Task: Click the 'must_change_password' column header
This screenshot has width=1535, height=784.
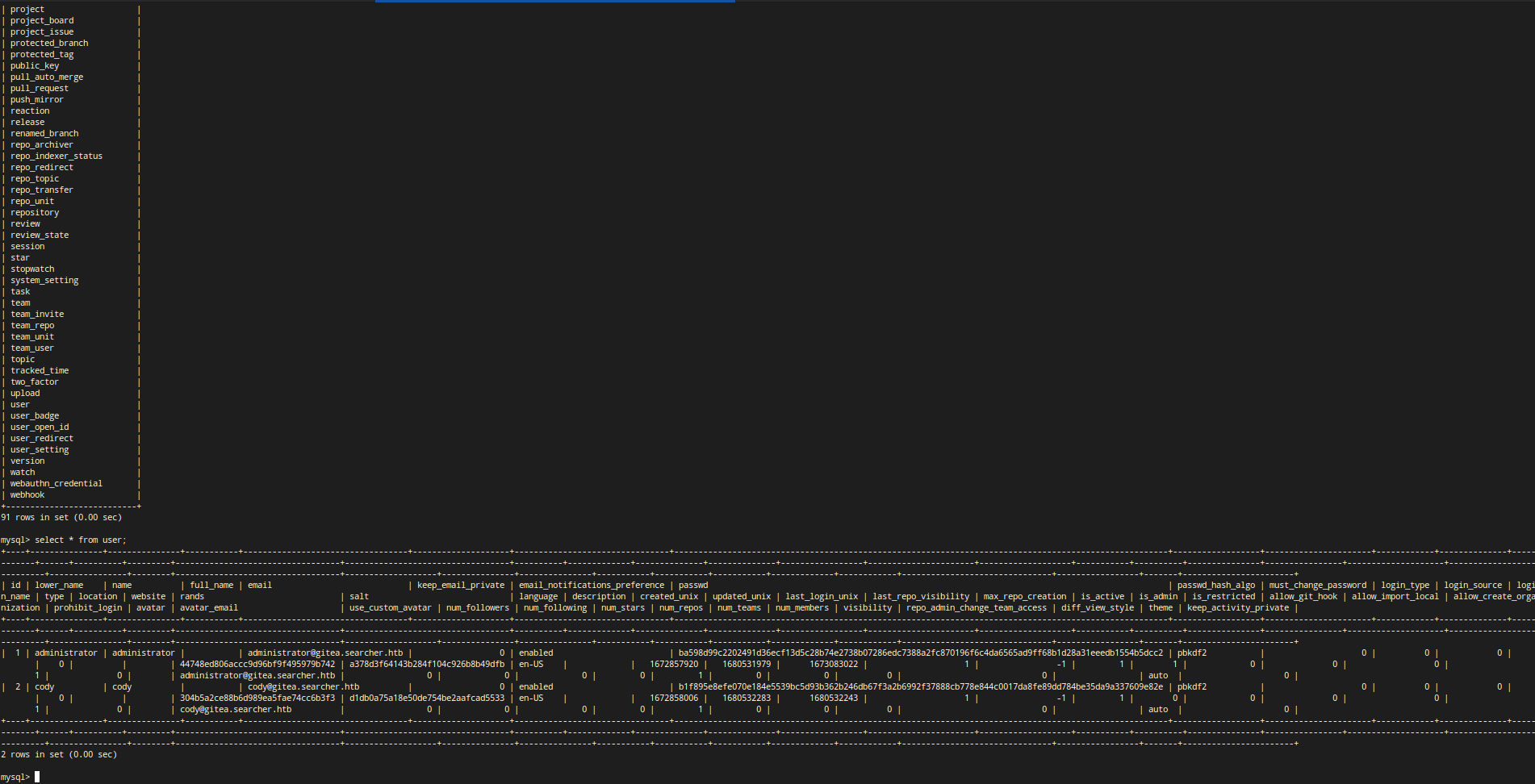Action: click(1317, 585)
